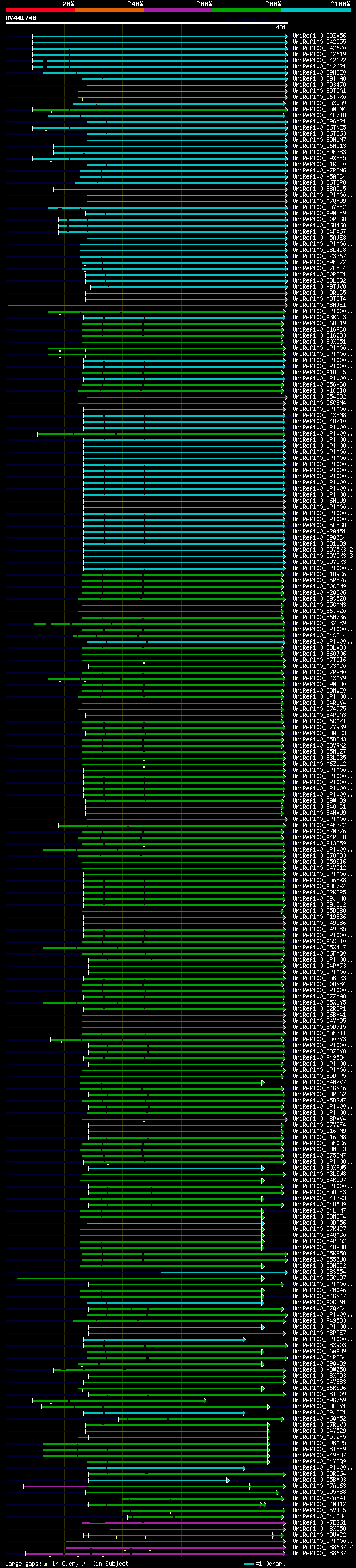Select hit label UniRef100_Q1DRC6
Image resolution: width=356 pixels, height=1568 pixels.
click(x=319, y=574)
